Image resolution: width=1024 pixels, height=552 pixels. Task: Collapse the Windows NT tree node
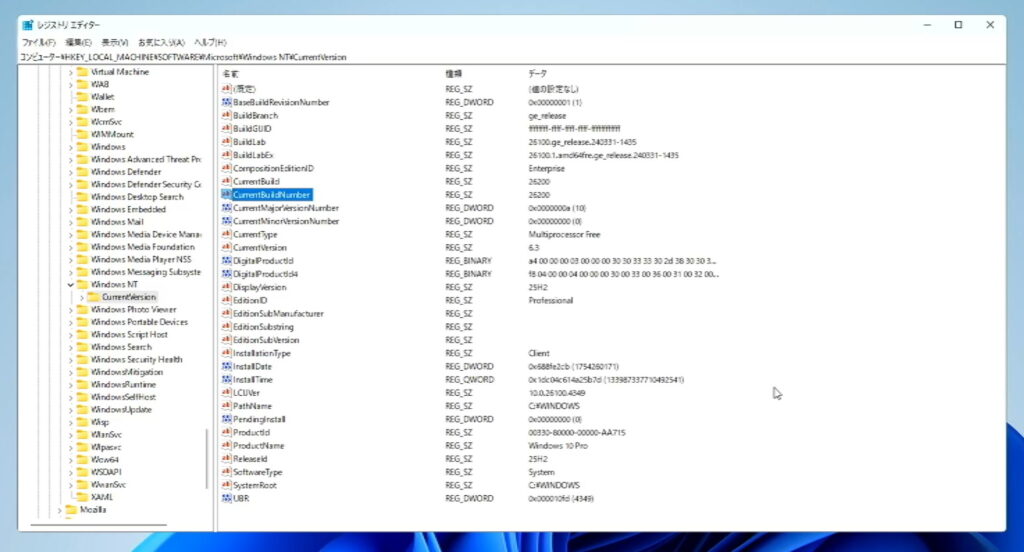click(71, 285)
